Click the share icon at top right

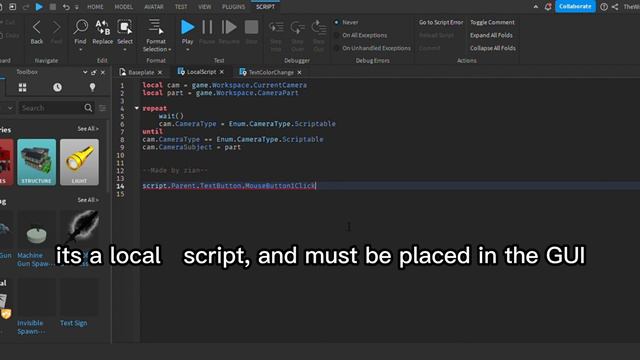tap(615, 7)
